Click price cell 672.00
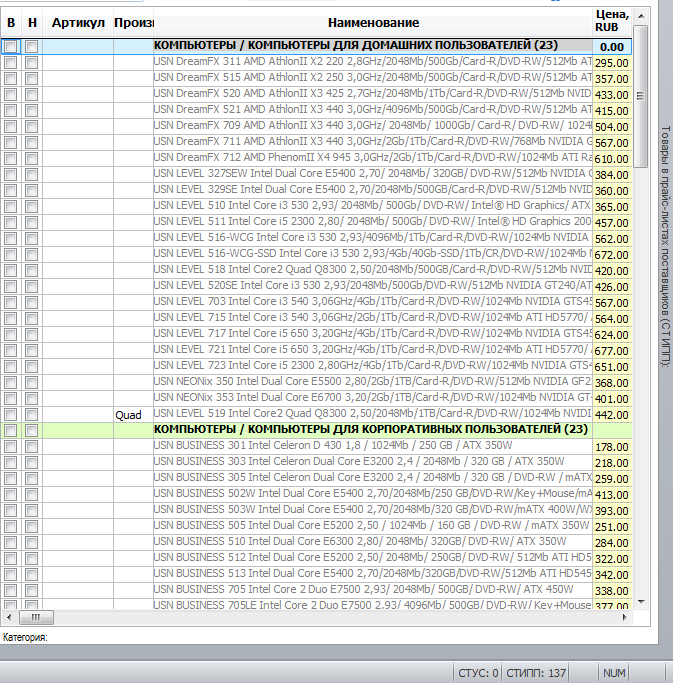Image resolution: width=673 pixels, height=683 pixels. pyautogui.click(x=612, y=255)
